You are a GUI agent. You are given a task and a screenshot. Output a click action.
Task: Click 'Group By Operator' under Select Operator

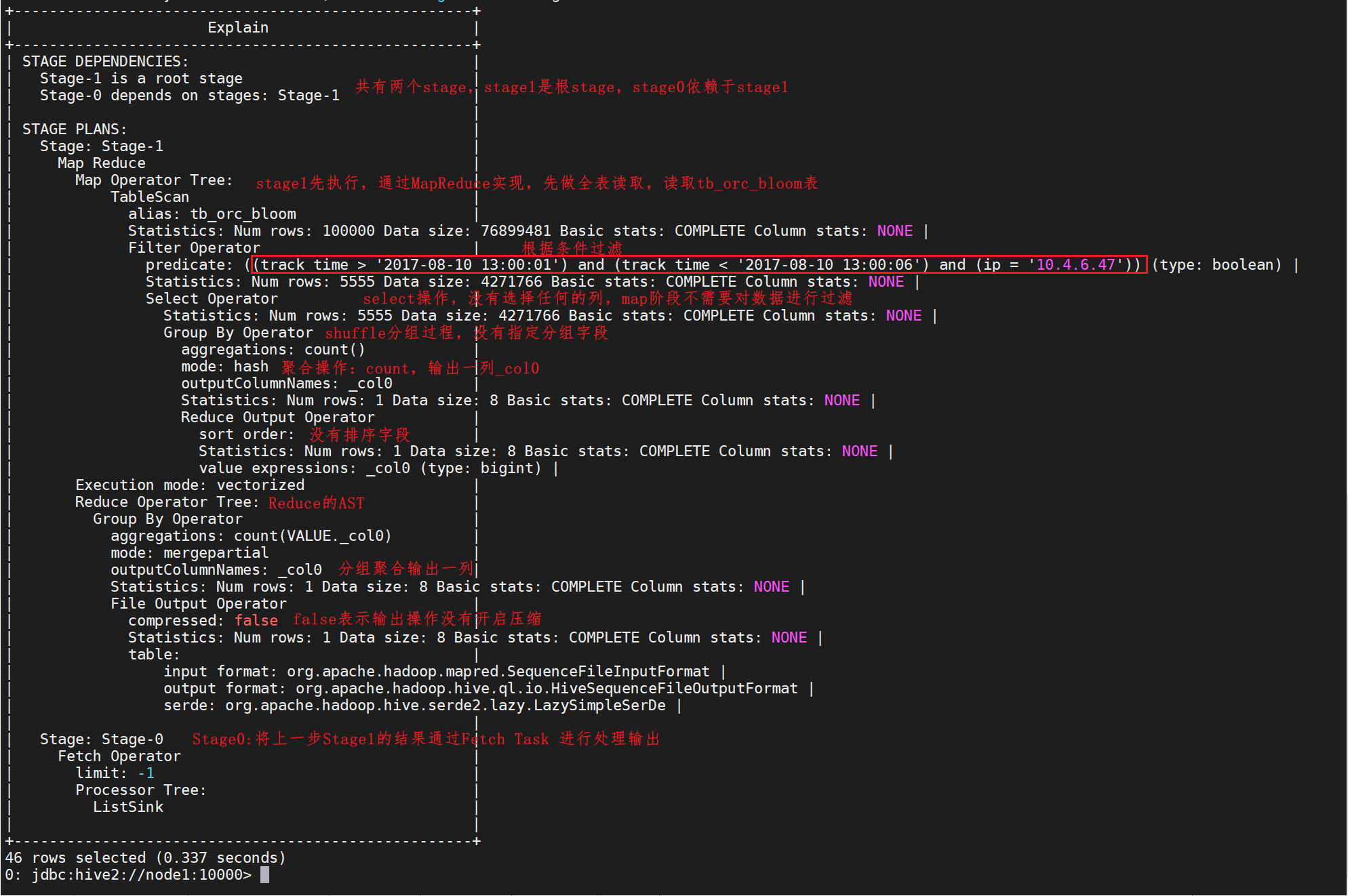coord(238,333)
